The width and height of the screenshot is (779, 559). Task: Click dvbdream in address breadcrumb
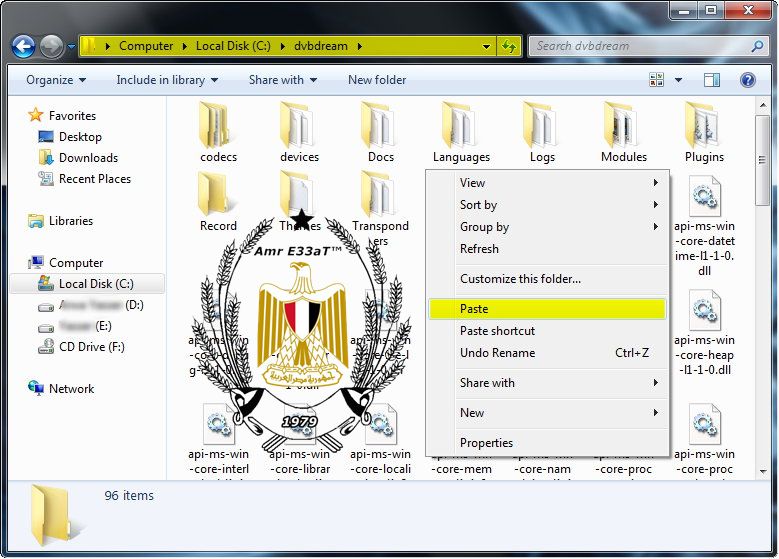(x=320, y=46)
